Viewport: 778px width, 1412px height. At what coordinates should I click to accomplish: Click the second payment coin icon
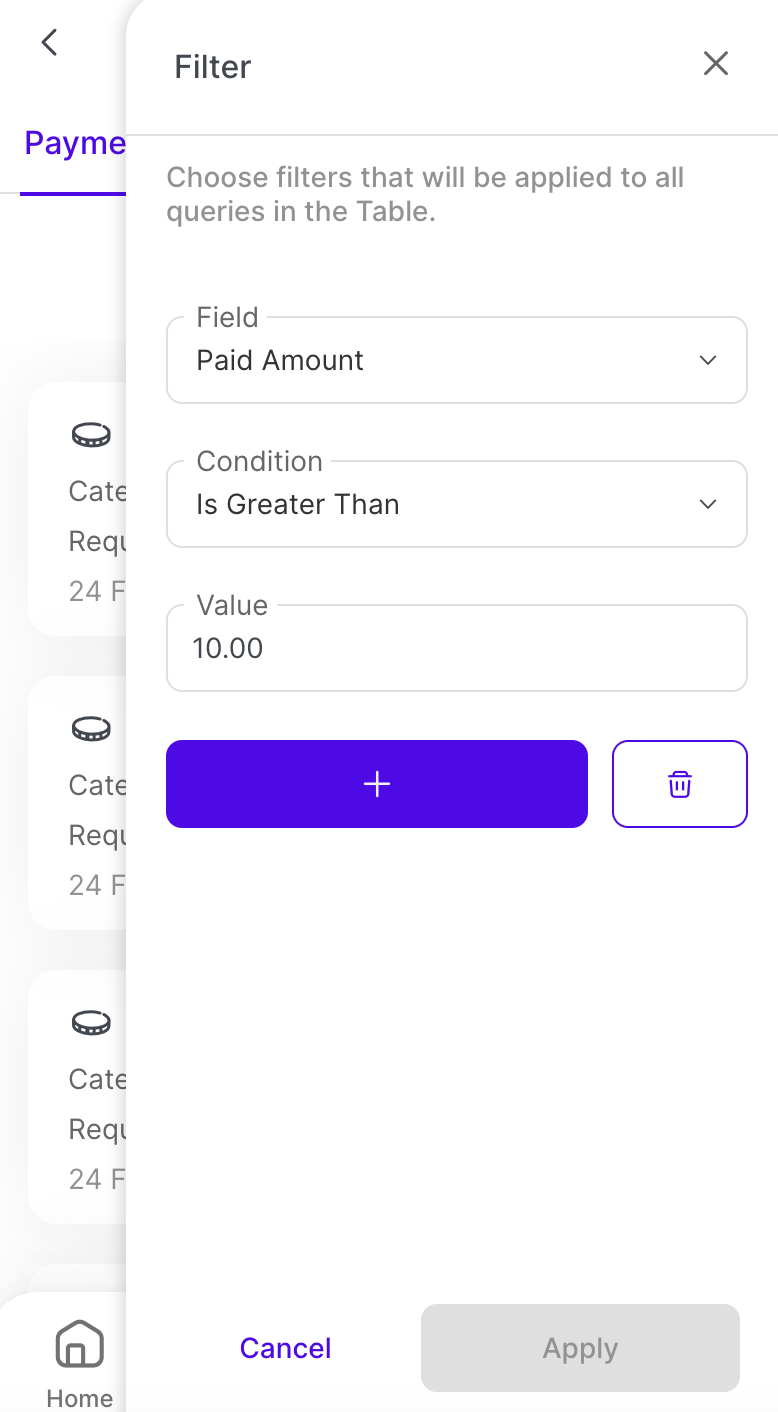point(91,729)
